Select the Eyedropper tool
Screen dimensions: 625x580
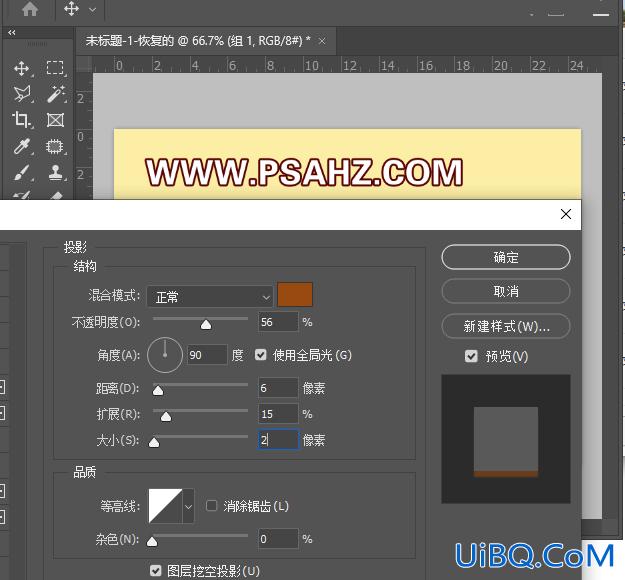click(22, 146)
